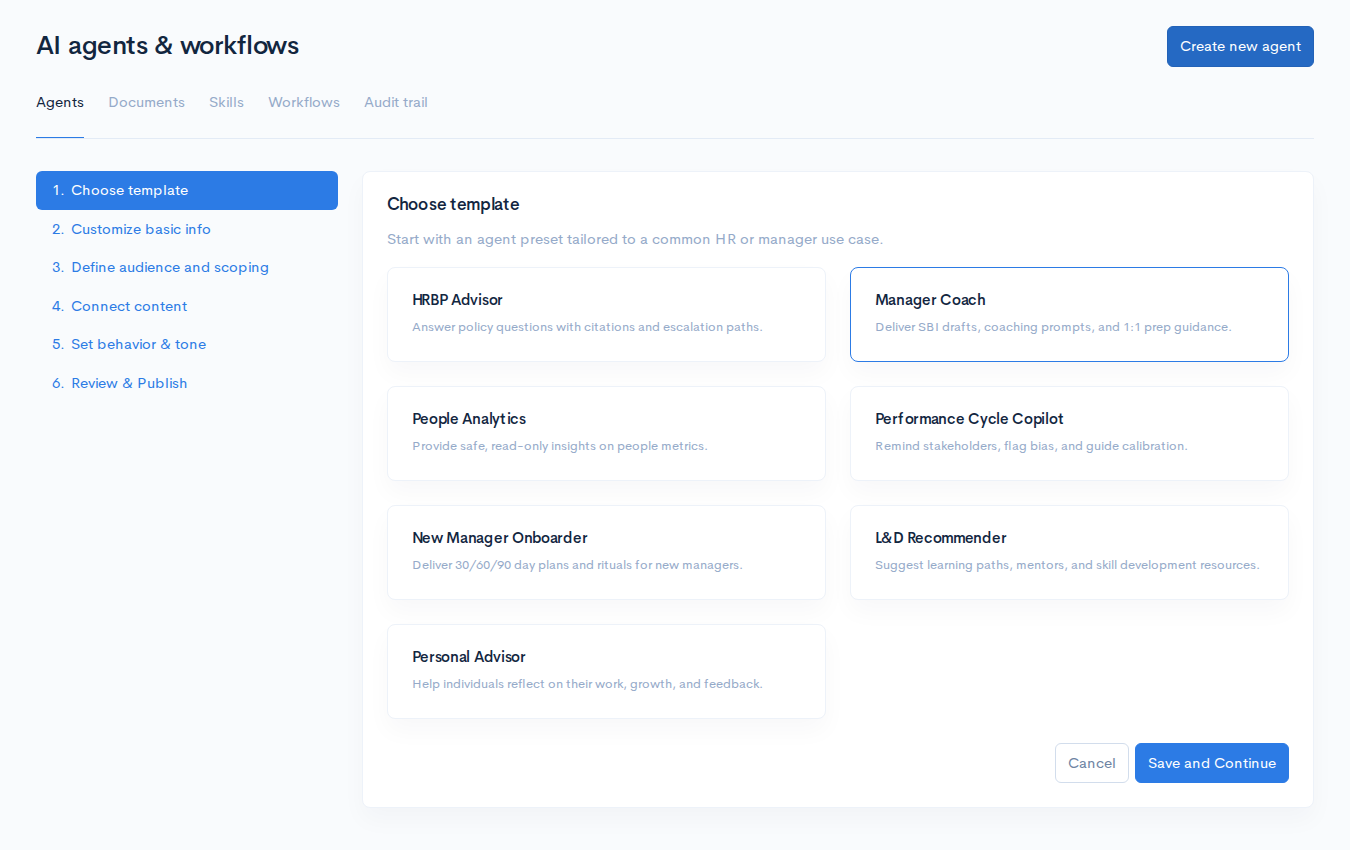Select the HRBP Advisor template card
The image size is (1350, 850).
pyautogui.click(x=606, y=314)
